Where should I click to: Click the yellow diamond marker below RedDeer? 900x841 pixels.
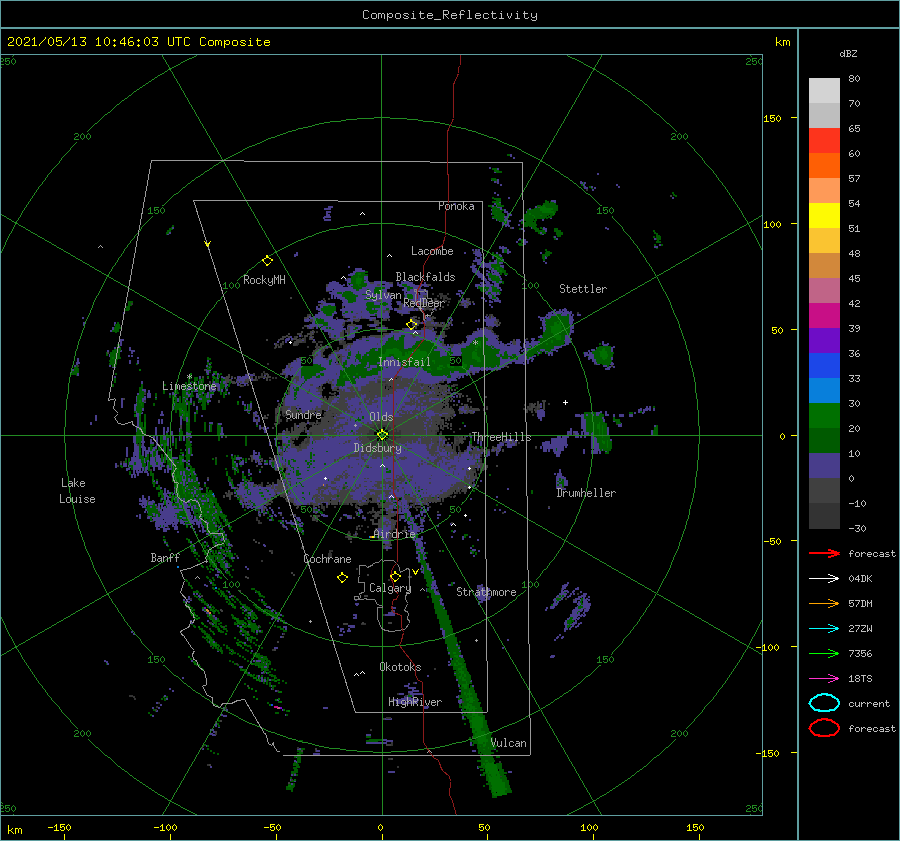[x=412, y=325]
